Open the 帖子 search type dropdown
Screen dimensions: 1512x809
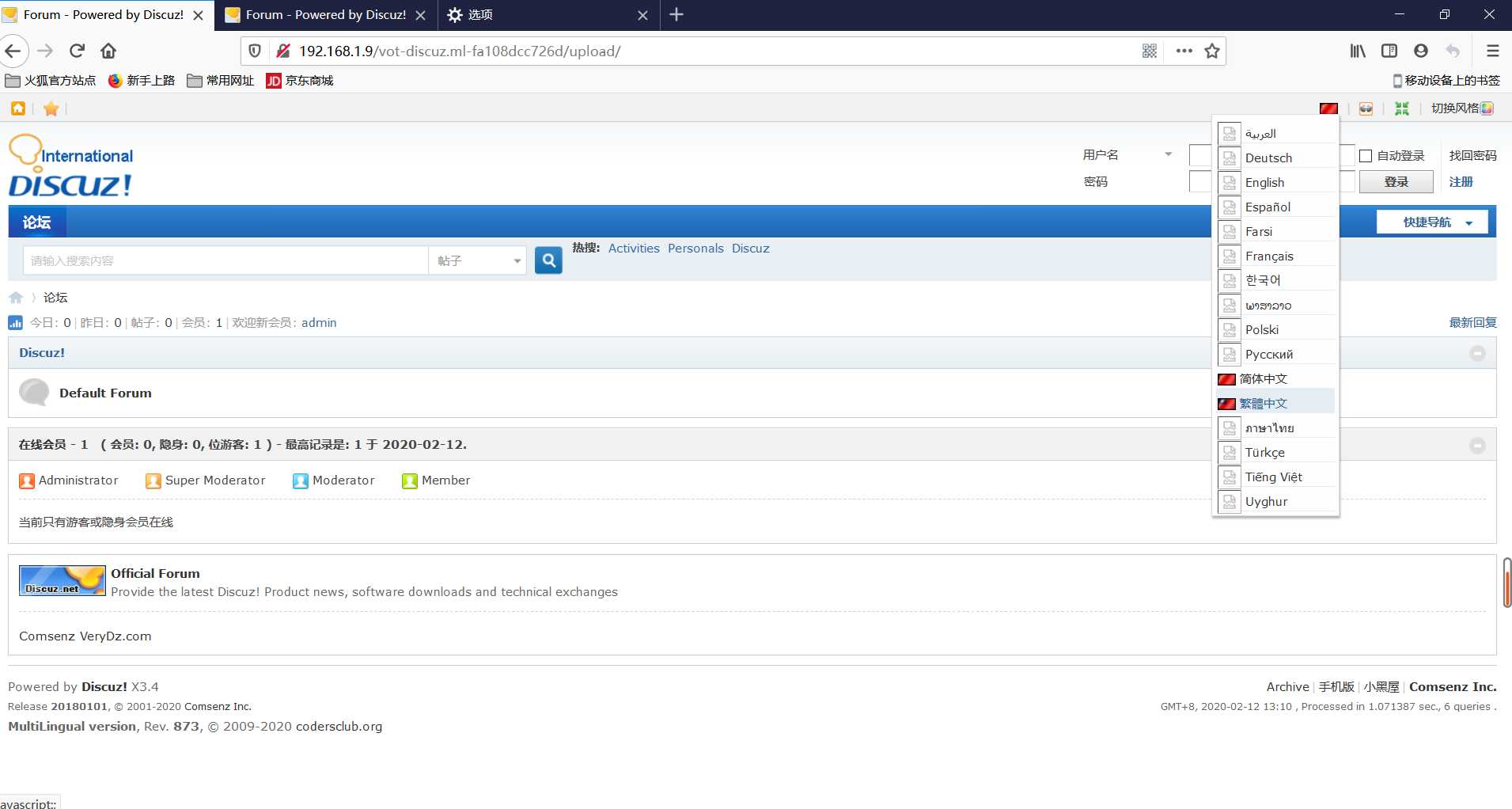coord(477,260)
